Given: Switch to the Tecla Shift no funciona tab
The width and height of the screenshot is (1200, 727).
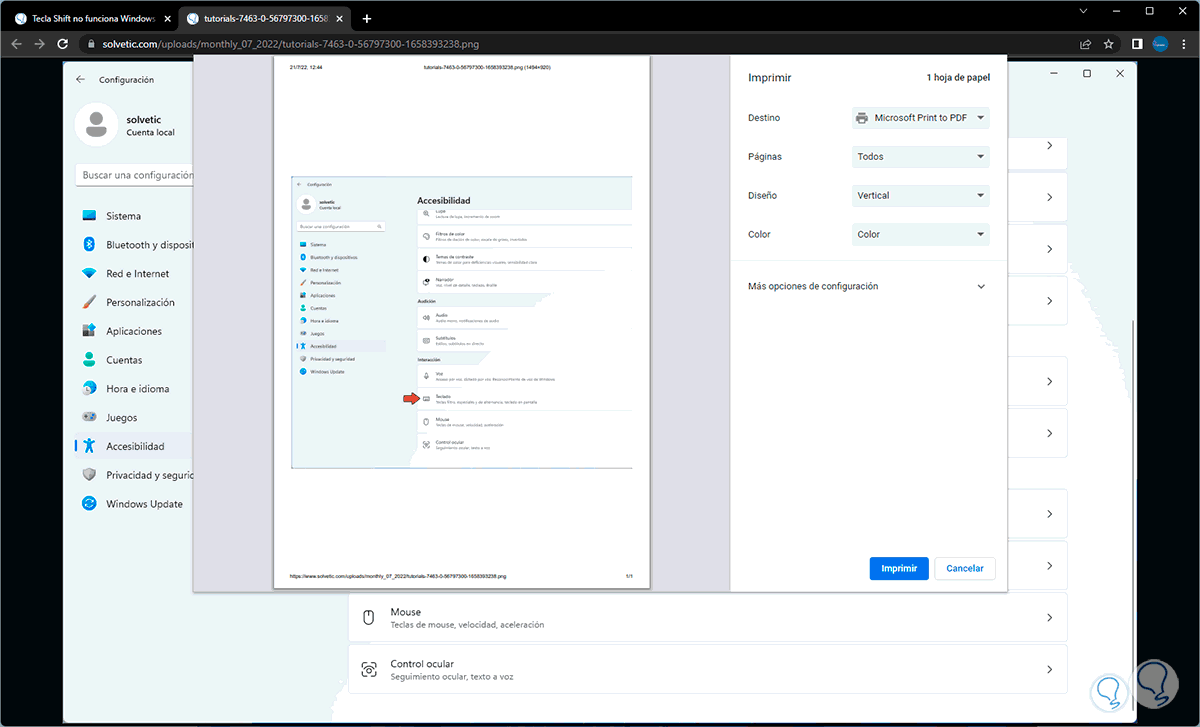Looking at the screenshot, I should point(92,18).
